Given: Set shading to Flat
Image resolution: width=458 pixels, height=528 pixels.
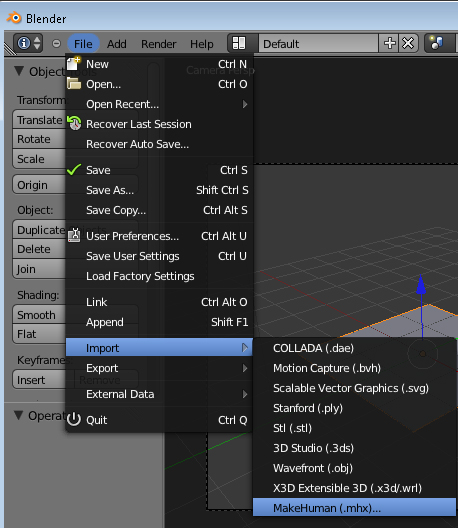Looking at the screenshot, I should (x=39, y=334).
